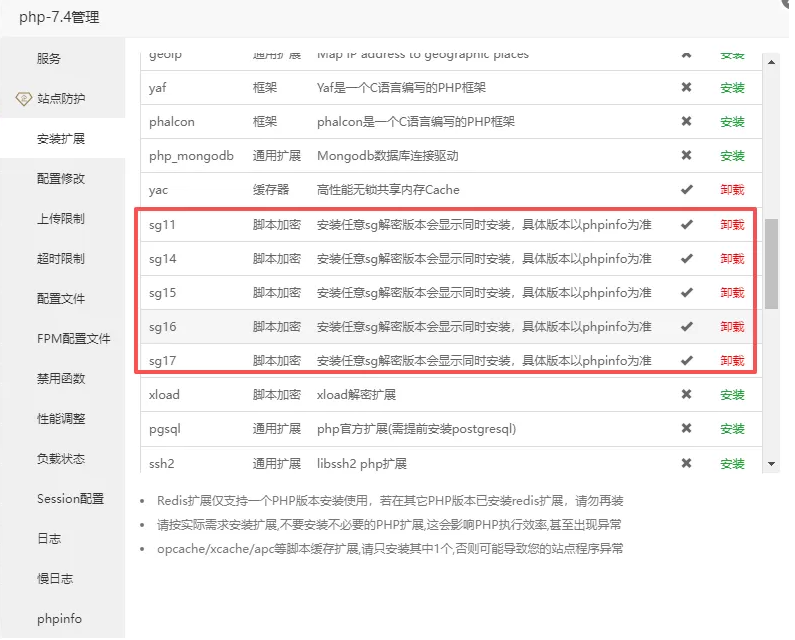This screenshot has width=795, height=640.
Task: Click the libssh2 php扩展 description
Action: tap(362, 464)
